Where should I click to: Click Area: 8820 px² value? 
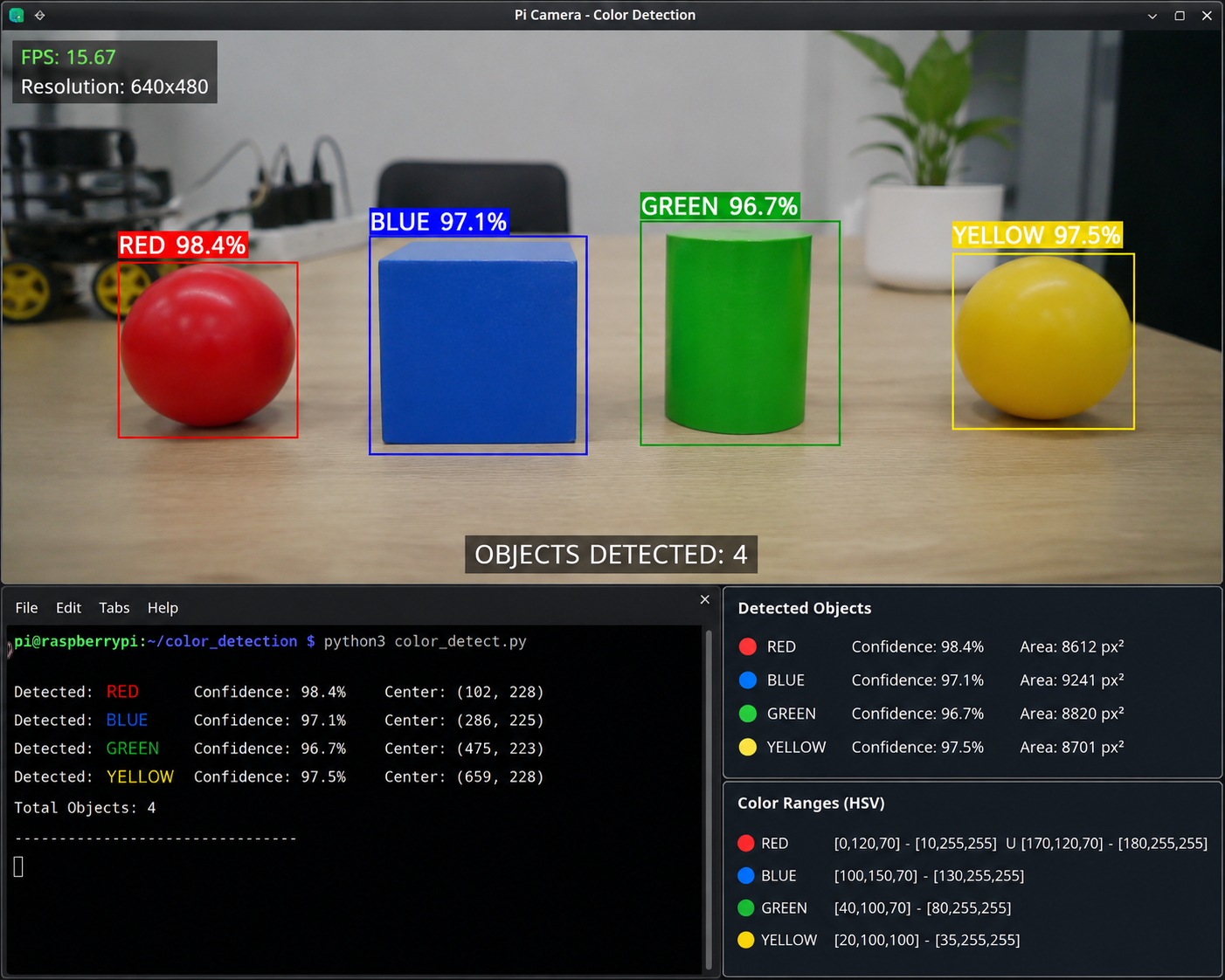coord(1072,714)
